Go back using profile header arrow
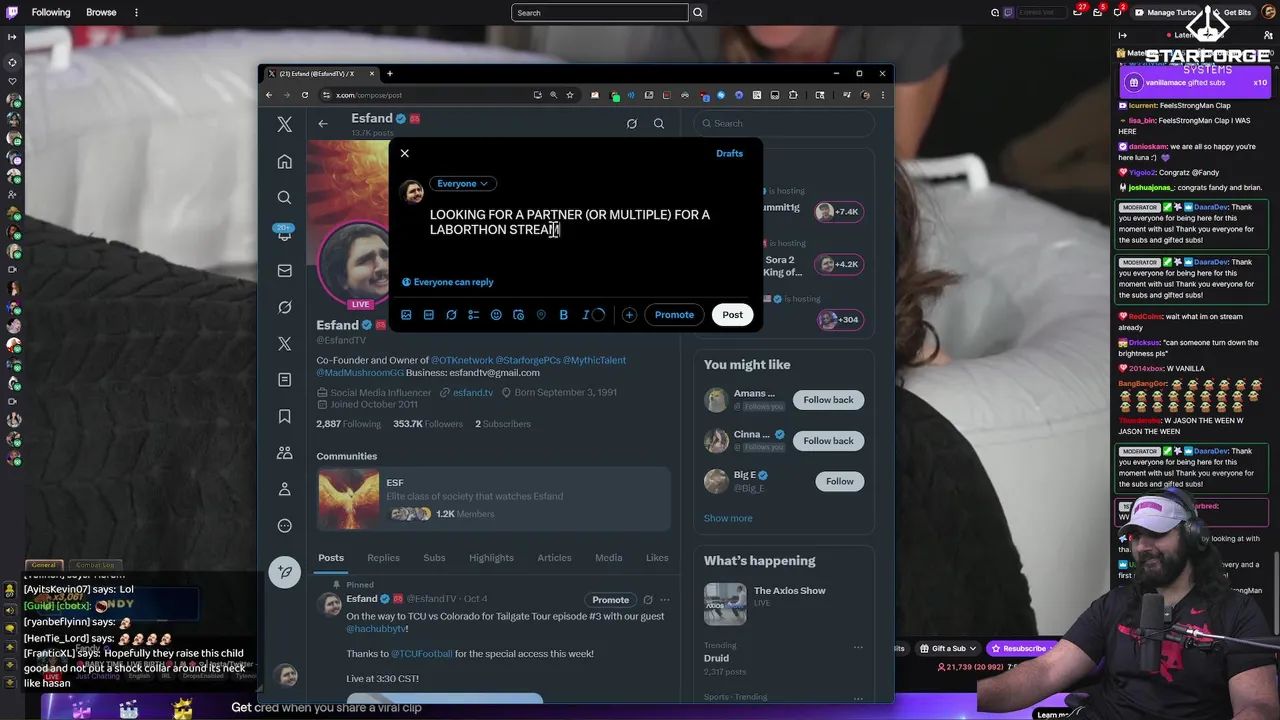Screen dimensions: 1280x720 click(x=323, y=124)
